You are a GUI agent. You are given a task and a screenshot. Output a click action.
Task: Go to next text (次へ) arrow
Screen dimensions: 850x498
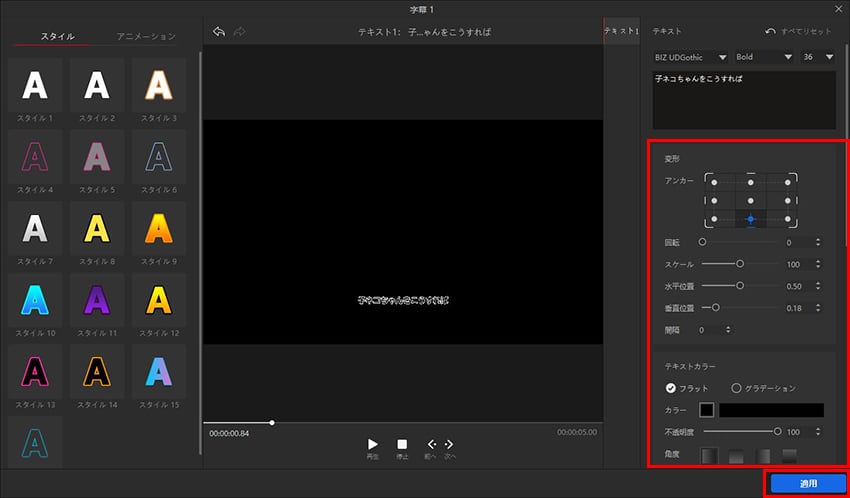(x=450, y=444)
